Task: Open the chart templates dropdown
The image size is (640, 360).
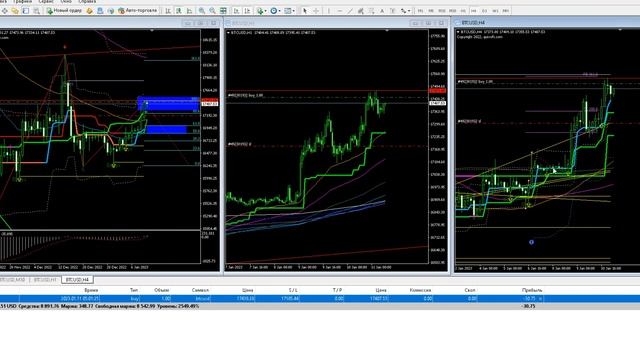Action: [x=289, y=11]
